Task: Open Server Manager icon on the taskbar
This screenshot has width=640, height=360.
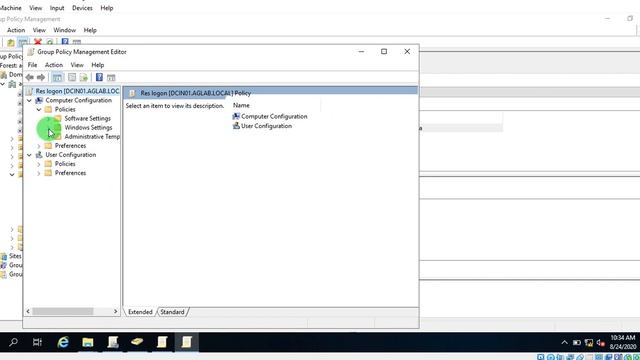Action: [113, 342]
